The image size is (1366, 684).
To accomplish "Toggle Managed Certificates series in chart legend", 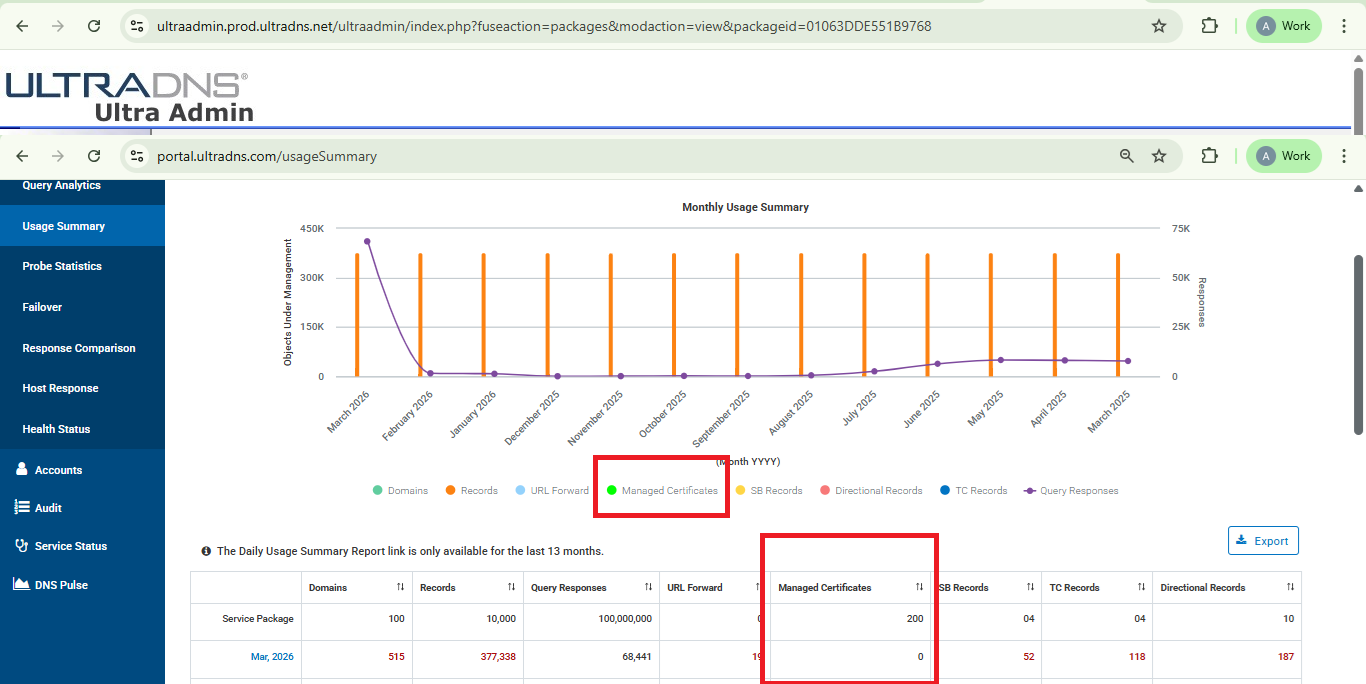I will 662,490.
